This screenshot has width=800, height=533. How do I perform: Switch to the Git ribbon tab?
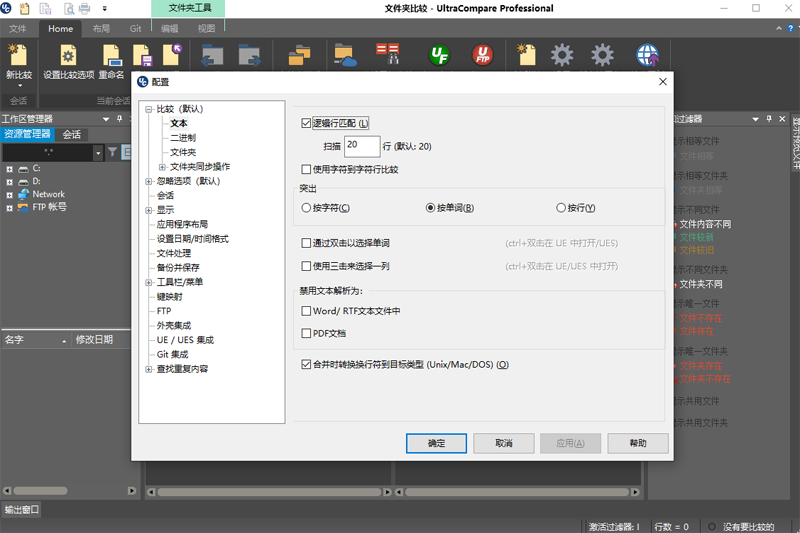pos(135,29)
